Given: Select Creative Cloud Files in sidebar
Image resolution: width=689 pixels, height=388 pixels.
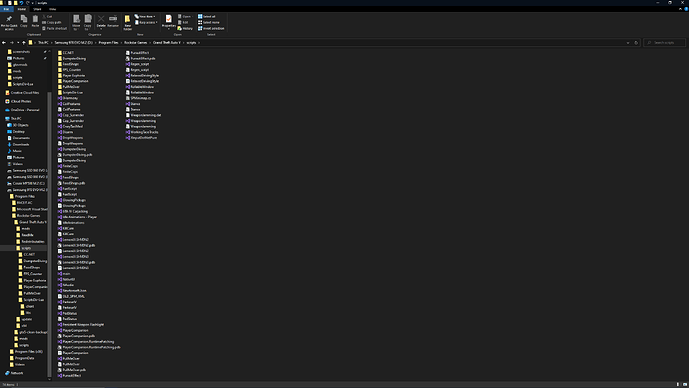Looking at the screenshot, I should click(22, 93).
